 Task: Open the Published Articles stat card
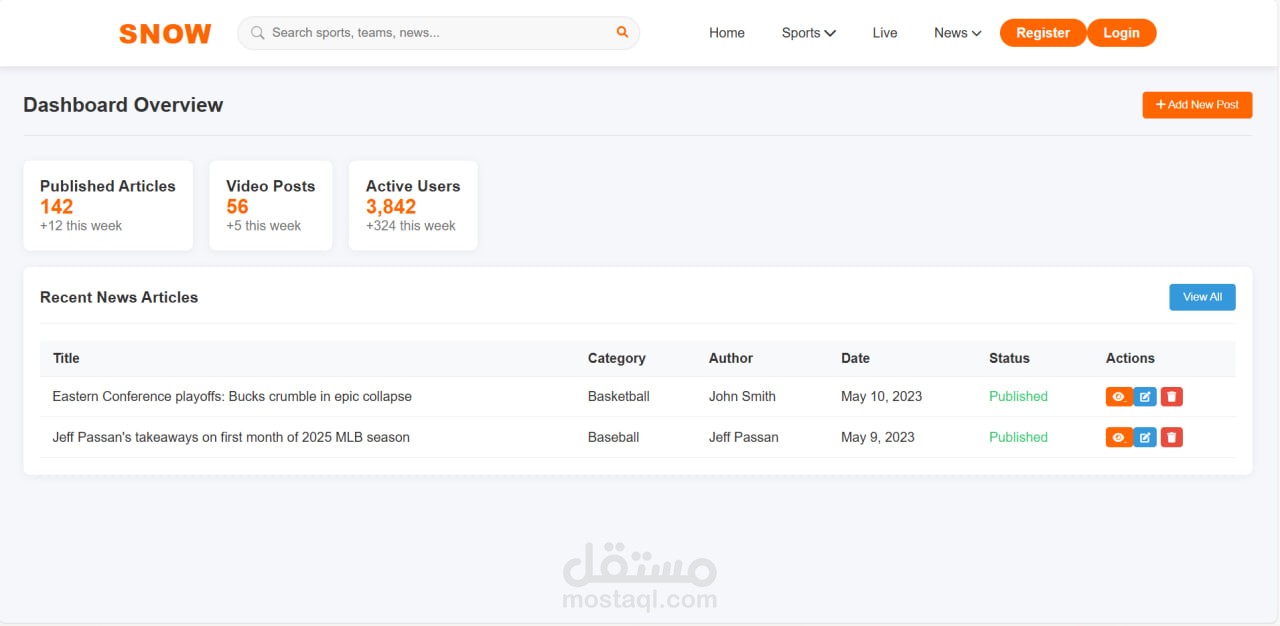(108, 206)
